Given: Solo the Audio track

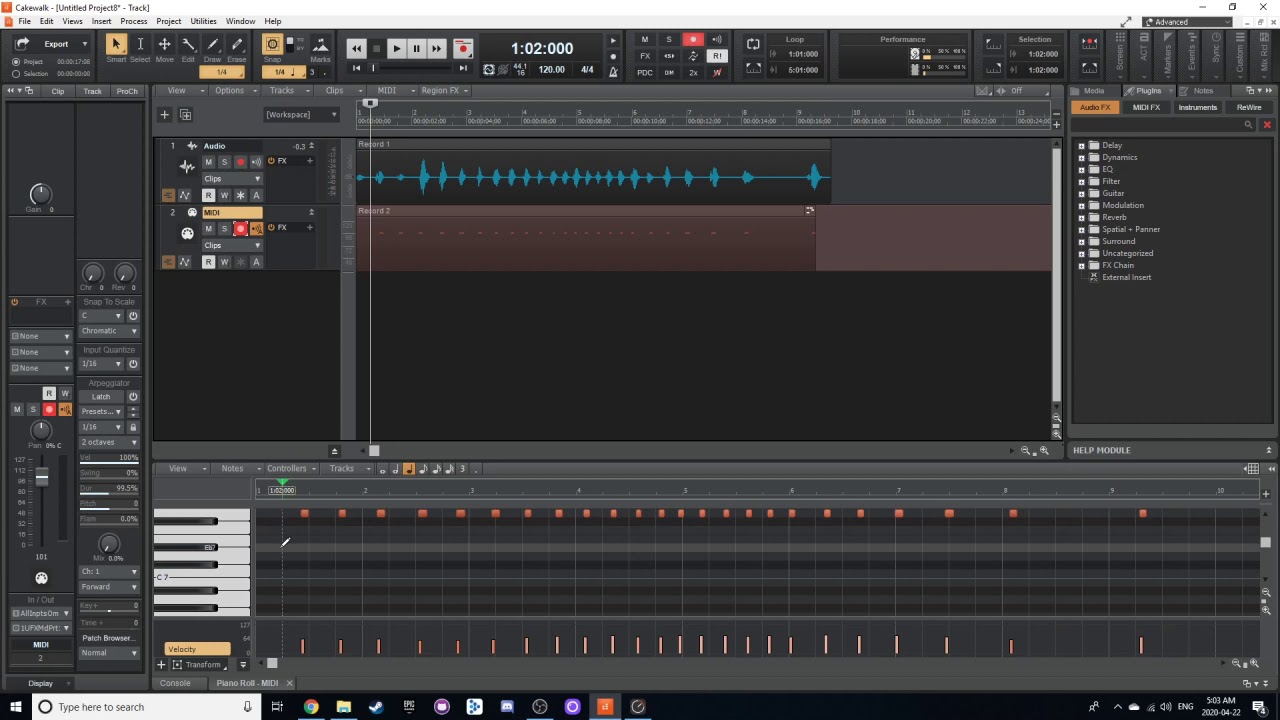Looking at the screenshot, I should (224, 162).
